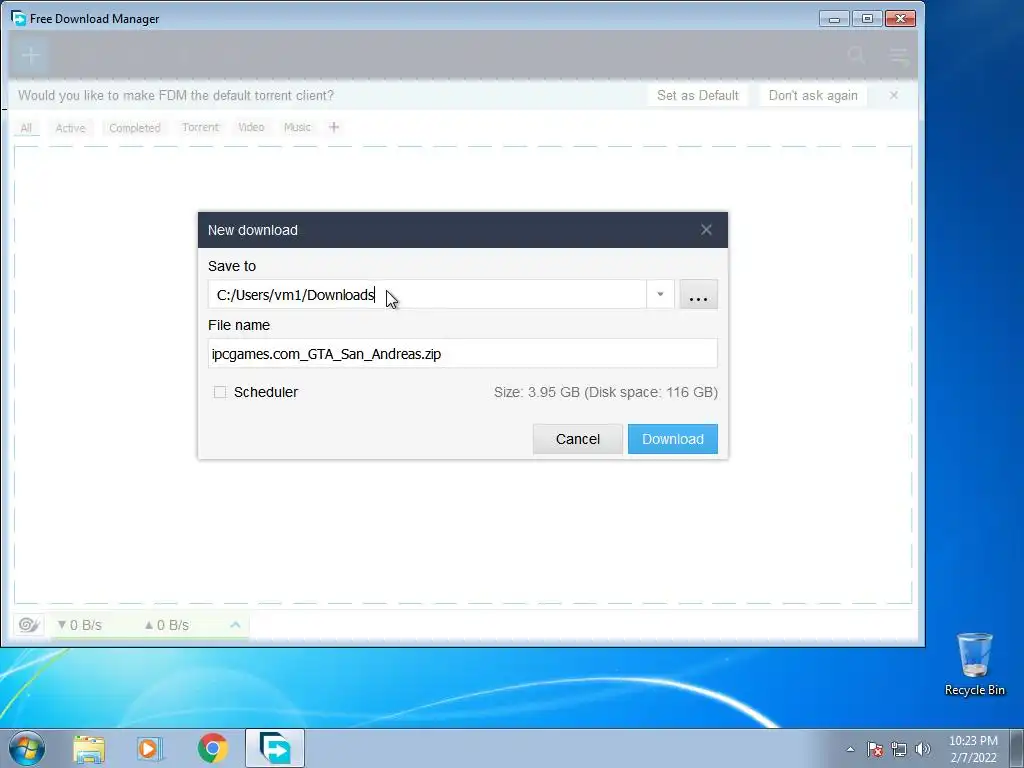Click the File name input field
The image size is (1024, 768).
pyautogui.click(x=462, y=353)
